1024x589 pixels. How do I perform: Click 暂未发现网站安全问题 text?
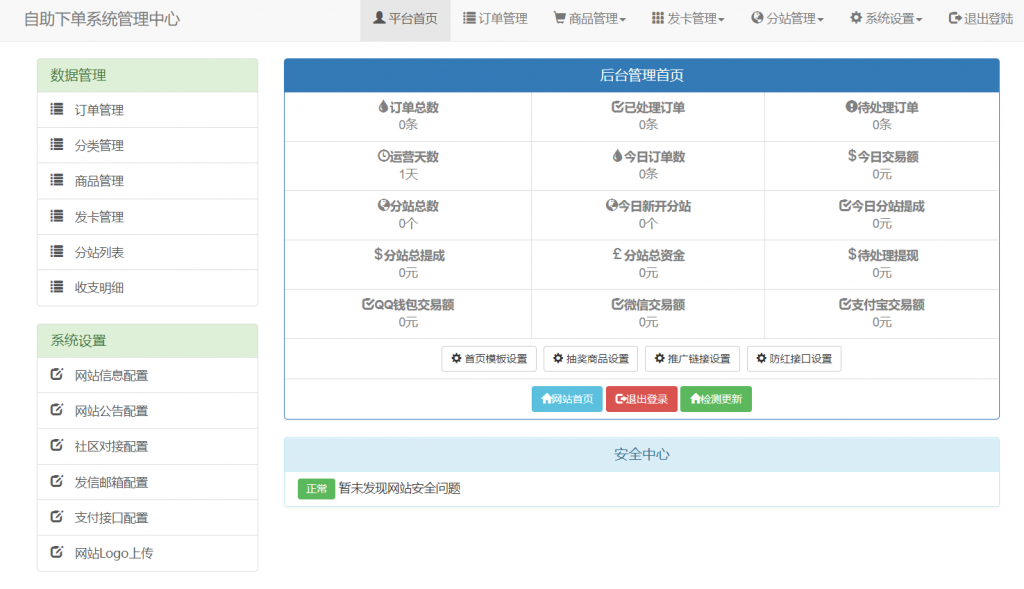tap(400, 488)
